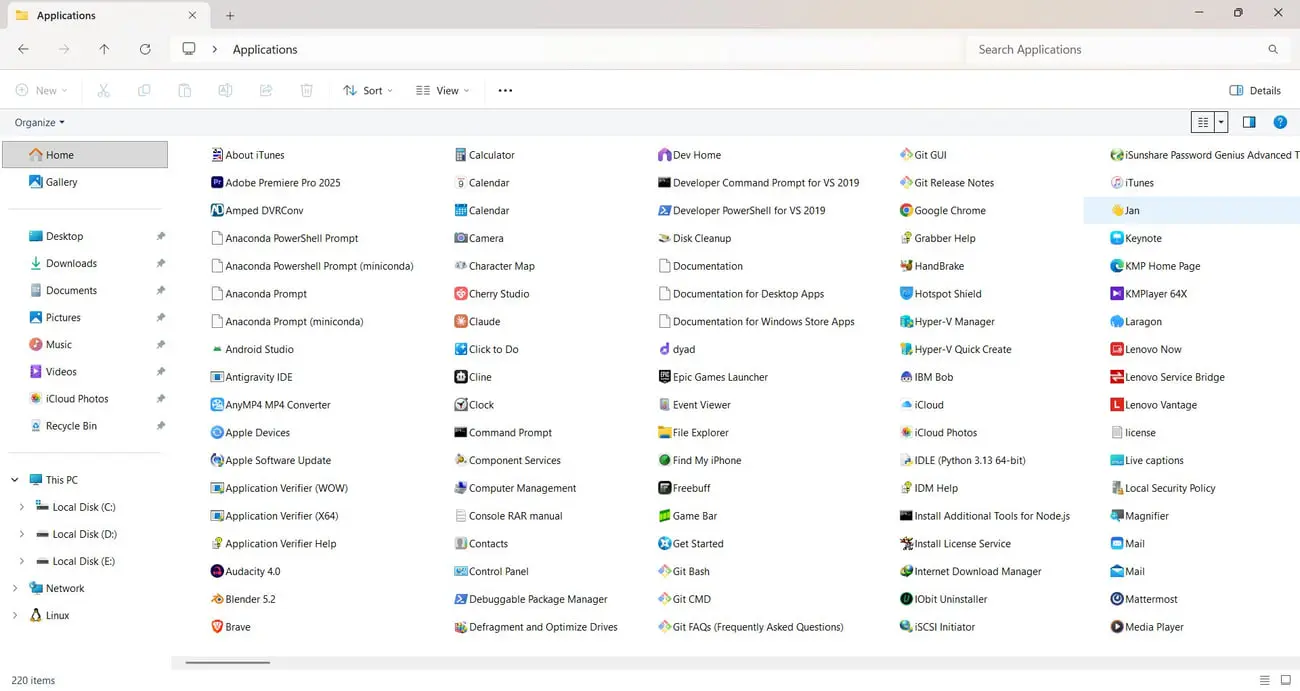The width and height of the screenshot is (1300, 691).
Task: Expand the Local Disk (D:) node
Action: tap(22, 535)
